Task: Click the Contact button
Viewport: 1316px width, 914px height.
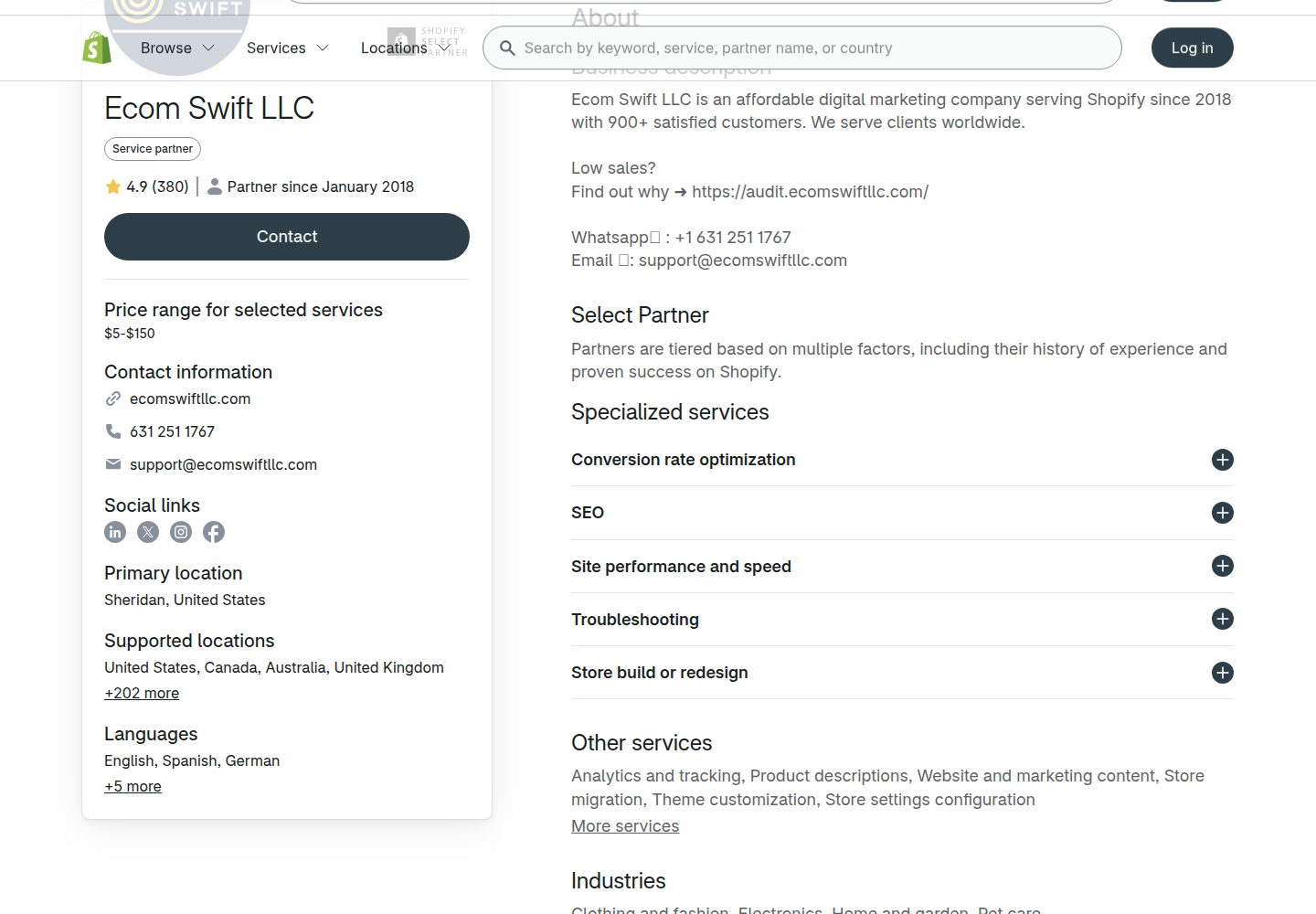Action: (x=287, y=237)
